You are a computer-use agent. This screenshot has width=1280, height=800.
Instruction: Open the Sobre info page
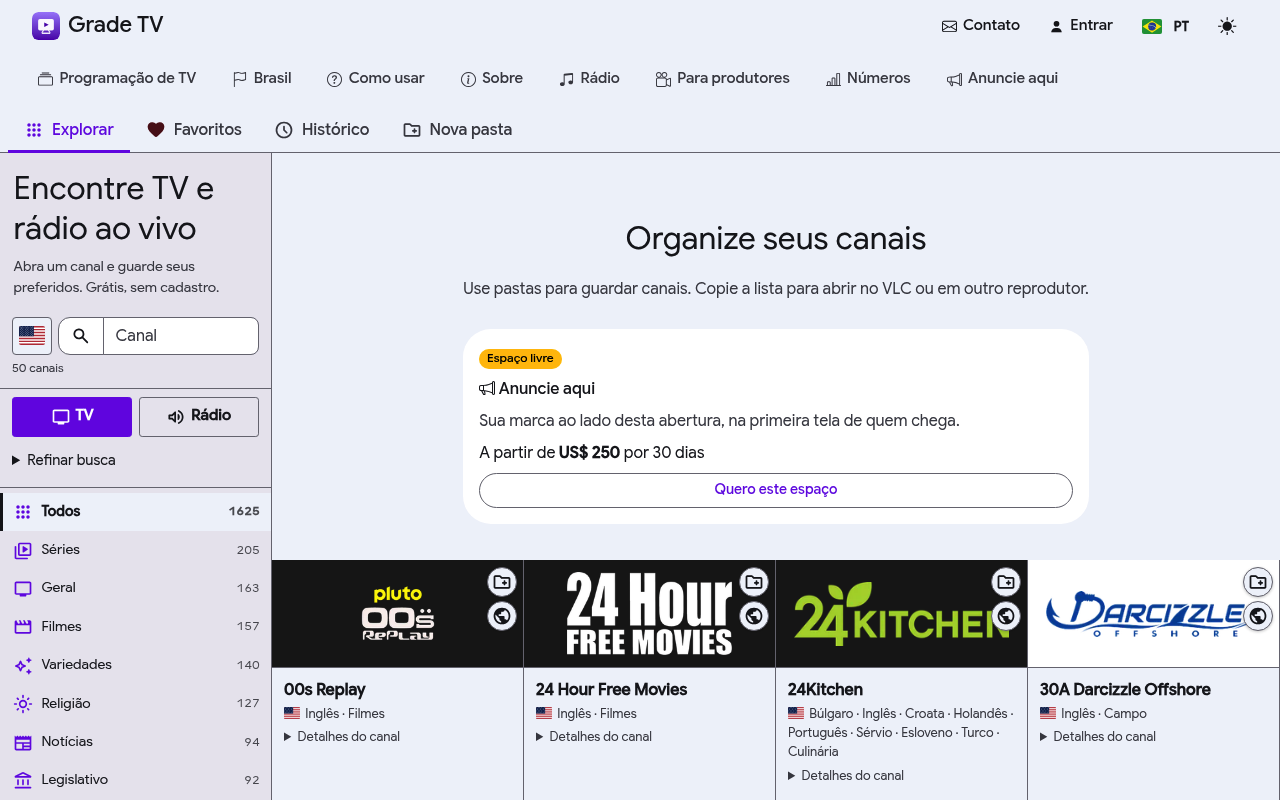(x=492, y=78)
